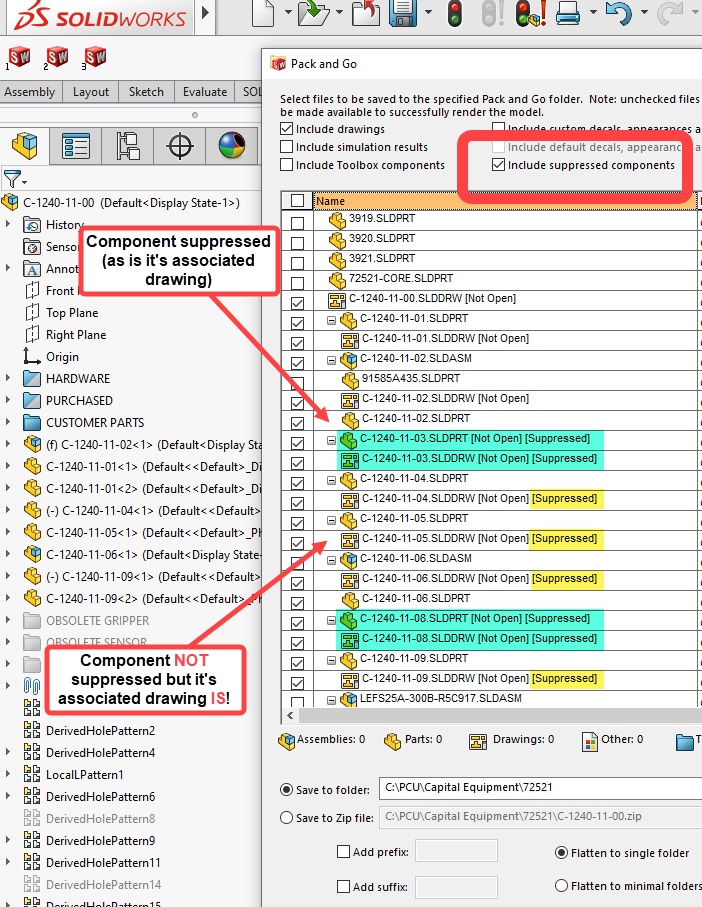Click the Add suffix text field
Image resolution: width=702 pixels, height=907 pixels.
(x=456, y=887)
